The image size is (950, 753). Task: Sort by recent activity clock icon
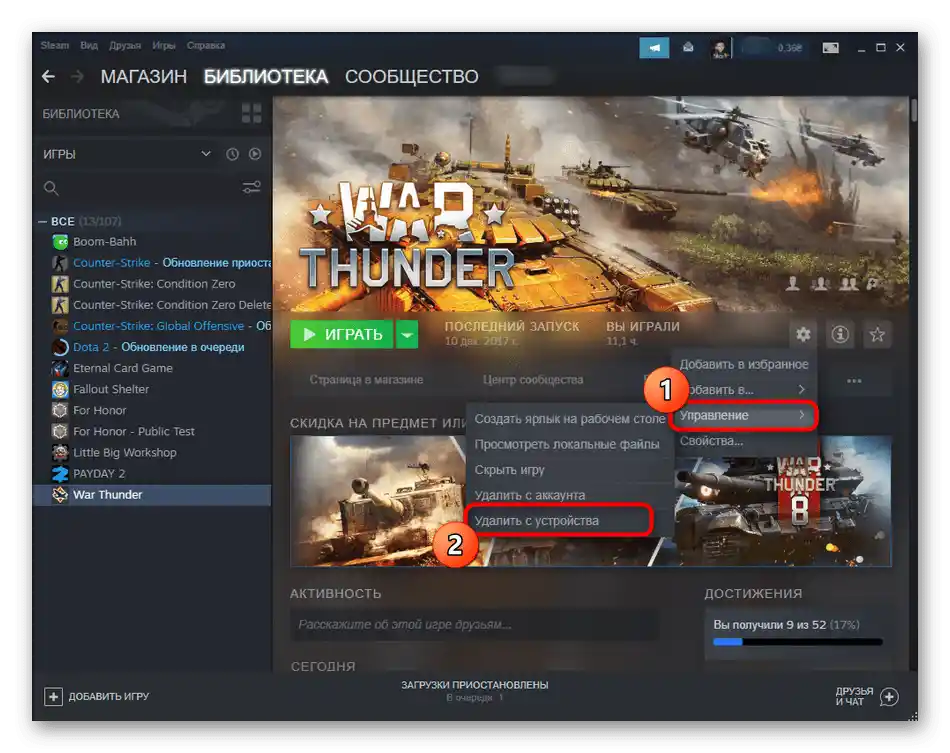[x=232, y=154]
